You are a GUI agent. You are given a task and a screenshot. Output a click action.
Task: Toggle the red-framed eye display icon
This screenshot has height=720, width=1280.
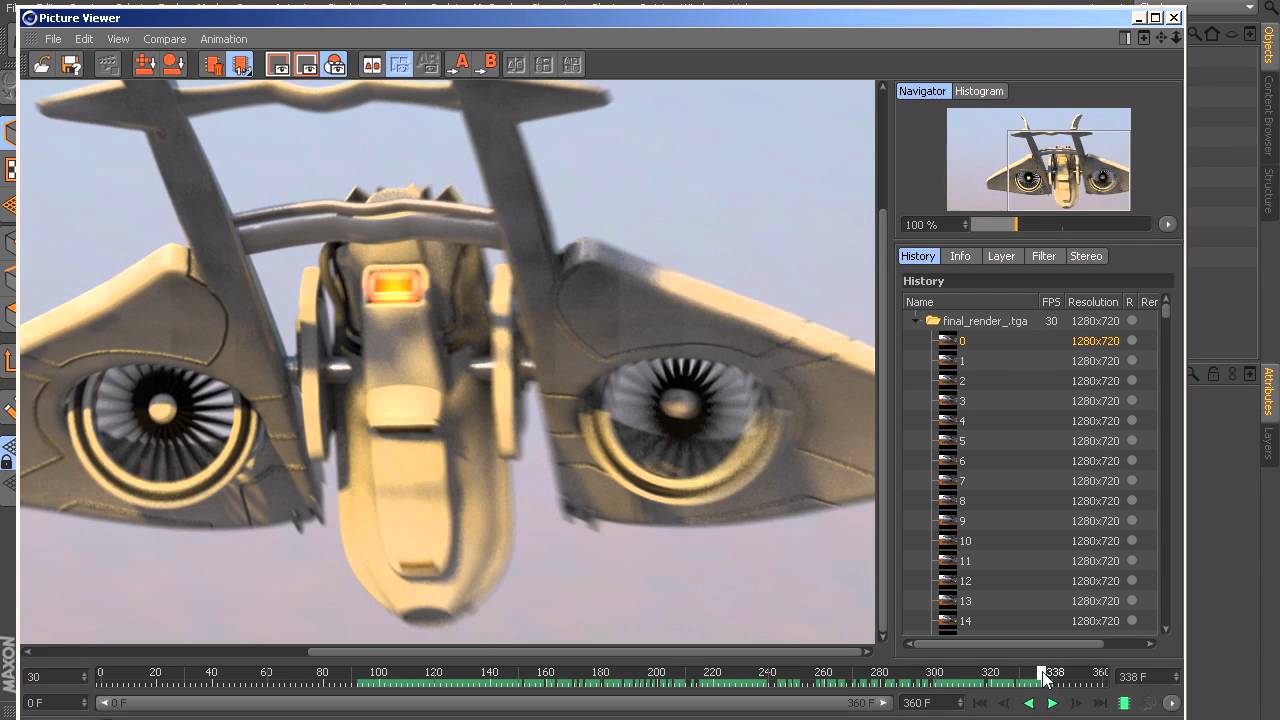click(306, 65)
